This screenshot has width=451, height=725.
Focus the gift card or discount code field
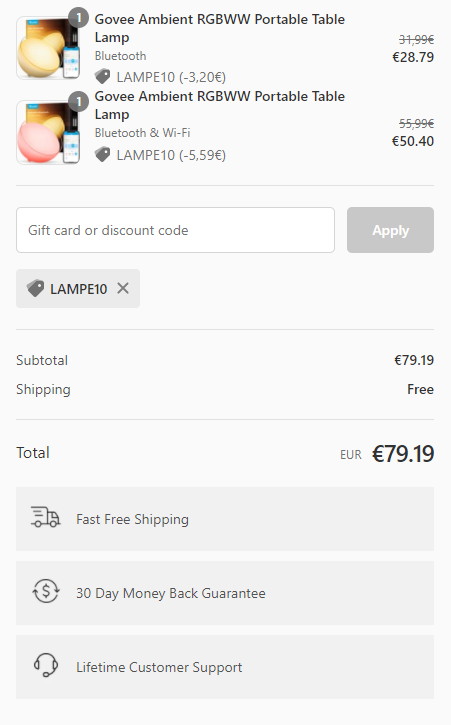pyautogui.click(x=175, y=230)
